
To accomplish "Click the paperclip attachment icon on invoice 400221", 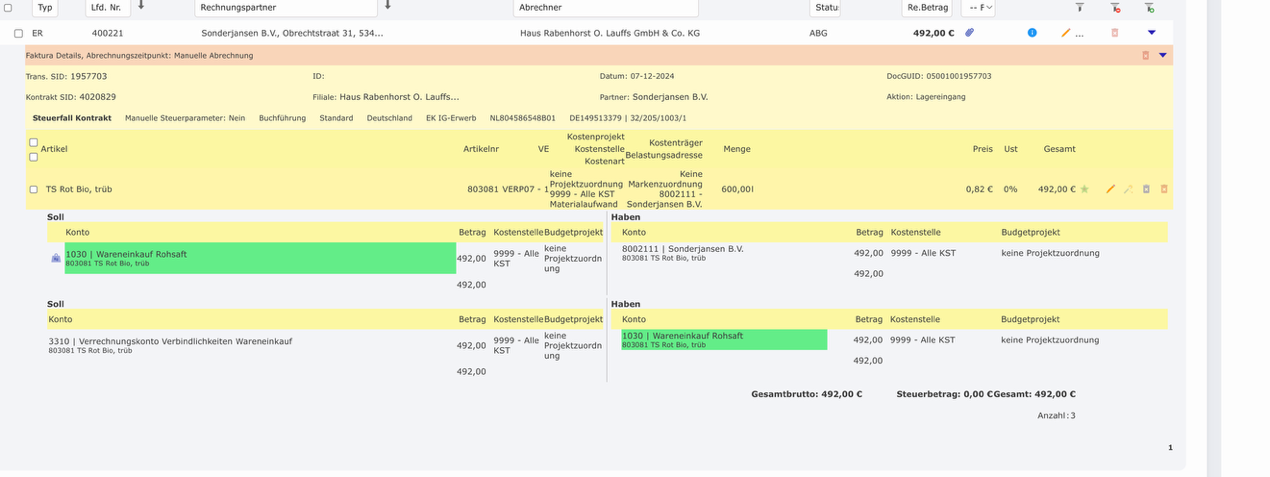I will pyautogui.click(x=969, y=33).
